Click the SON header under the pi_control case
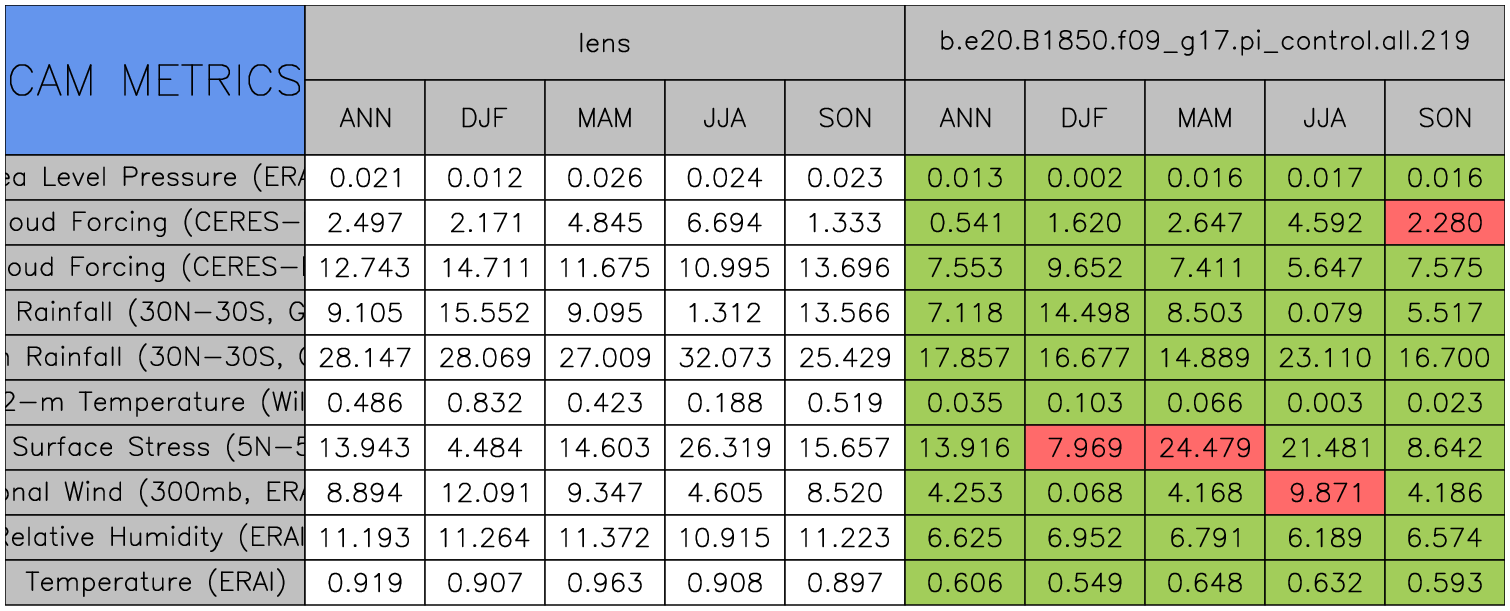 [x=1444, y=118]
